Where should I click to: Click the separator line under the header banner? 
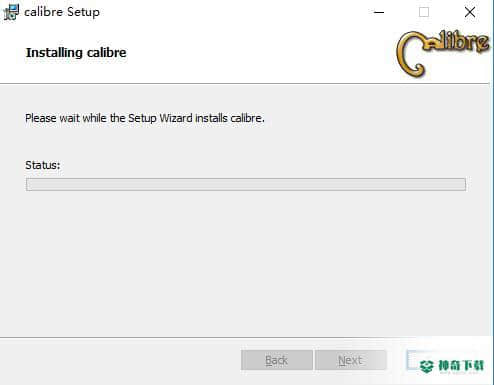pyautogui.click(x=245, y=83)
